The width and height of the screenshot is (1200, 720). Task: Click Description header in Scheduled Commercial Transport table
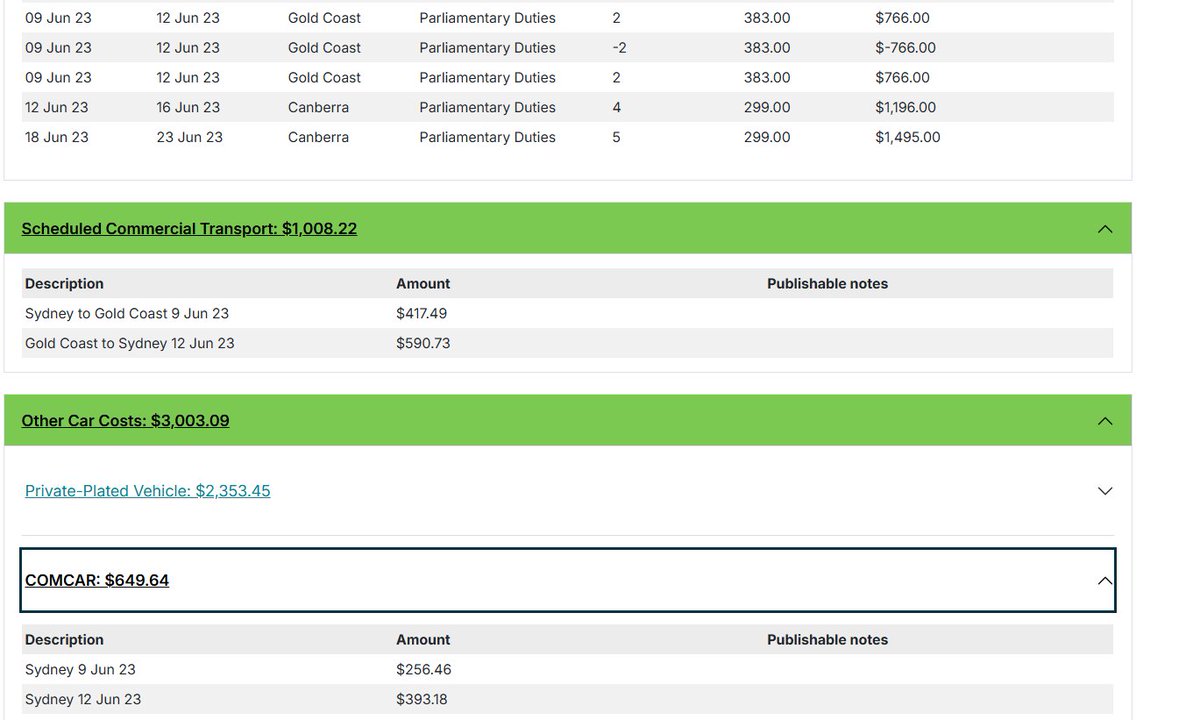click(64, 283)
